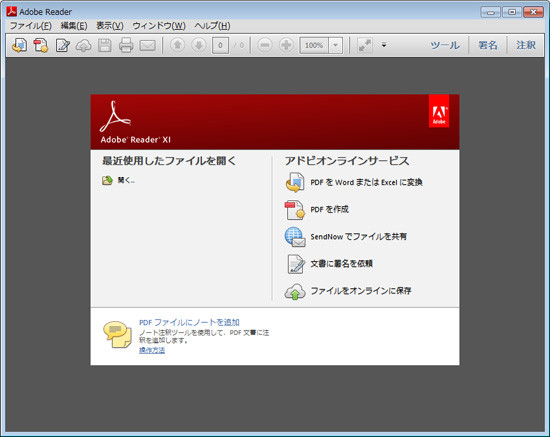Click the zoom out minus button
The width and height of the screenshot is (550, 437).
click(265, 45)
